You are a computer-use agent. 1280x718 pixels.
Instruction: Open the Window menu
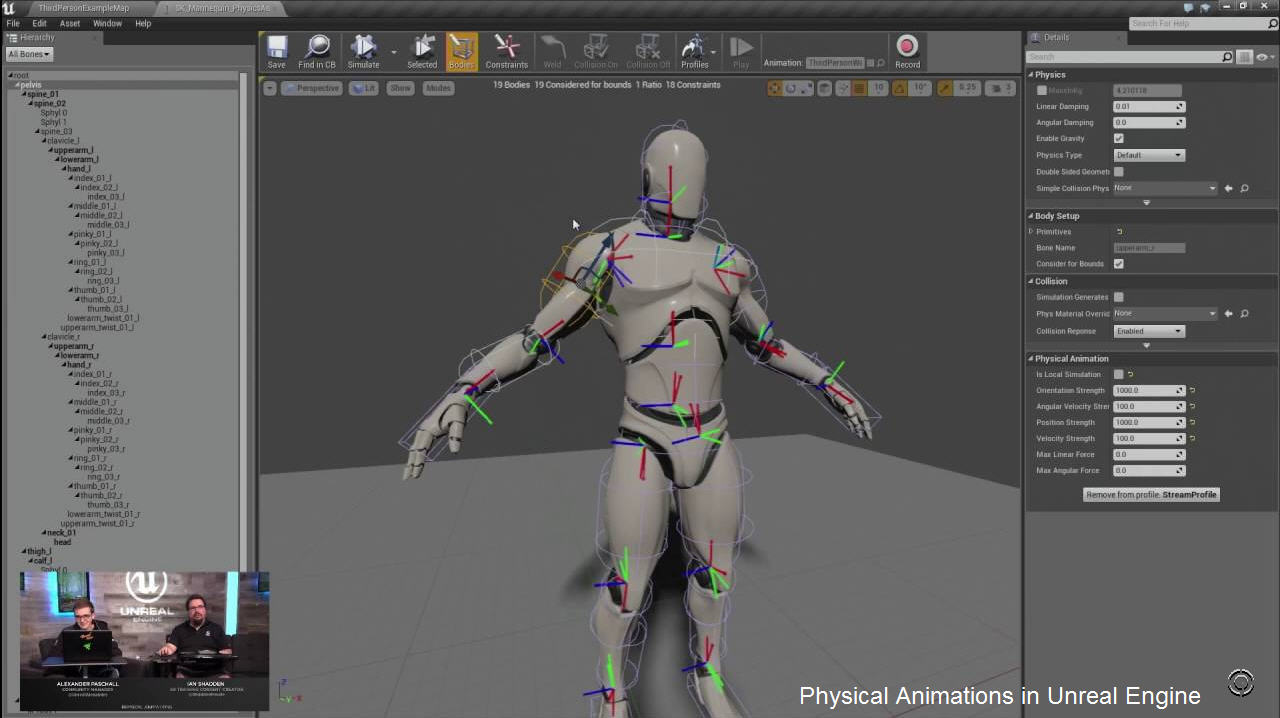tap(107, 23)
